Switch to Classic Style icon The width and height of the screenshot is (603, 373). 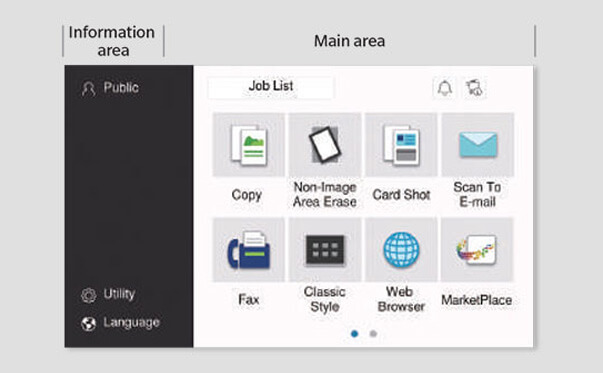click(x=325, y=250)
